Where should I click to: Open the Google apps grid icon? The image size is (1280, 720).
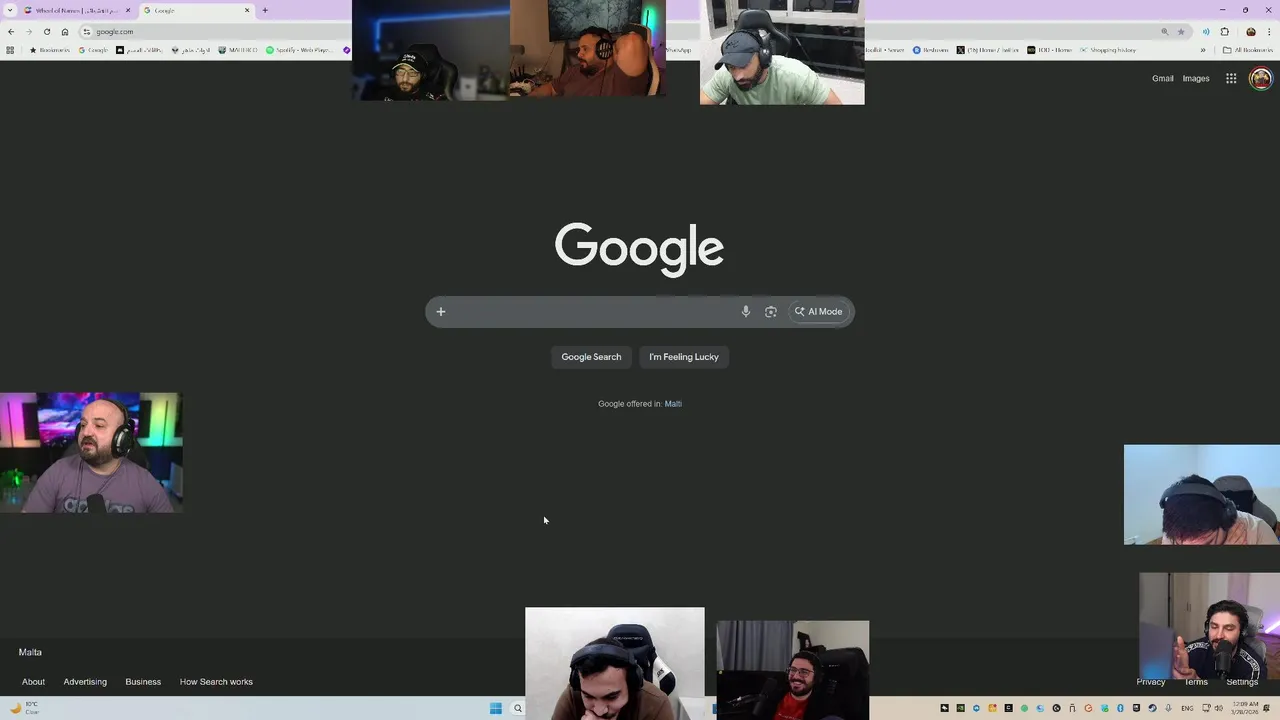pos(1231,78)
